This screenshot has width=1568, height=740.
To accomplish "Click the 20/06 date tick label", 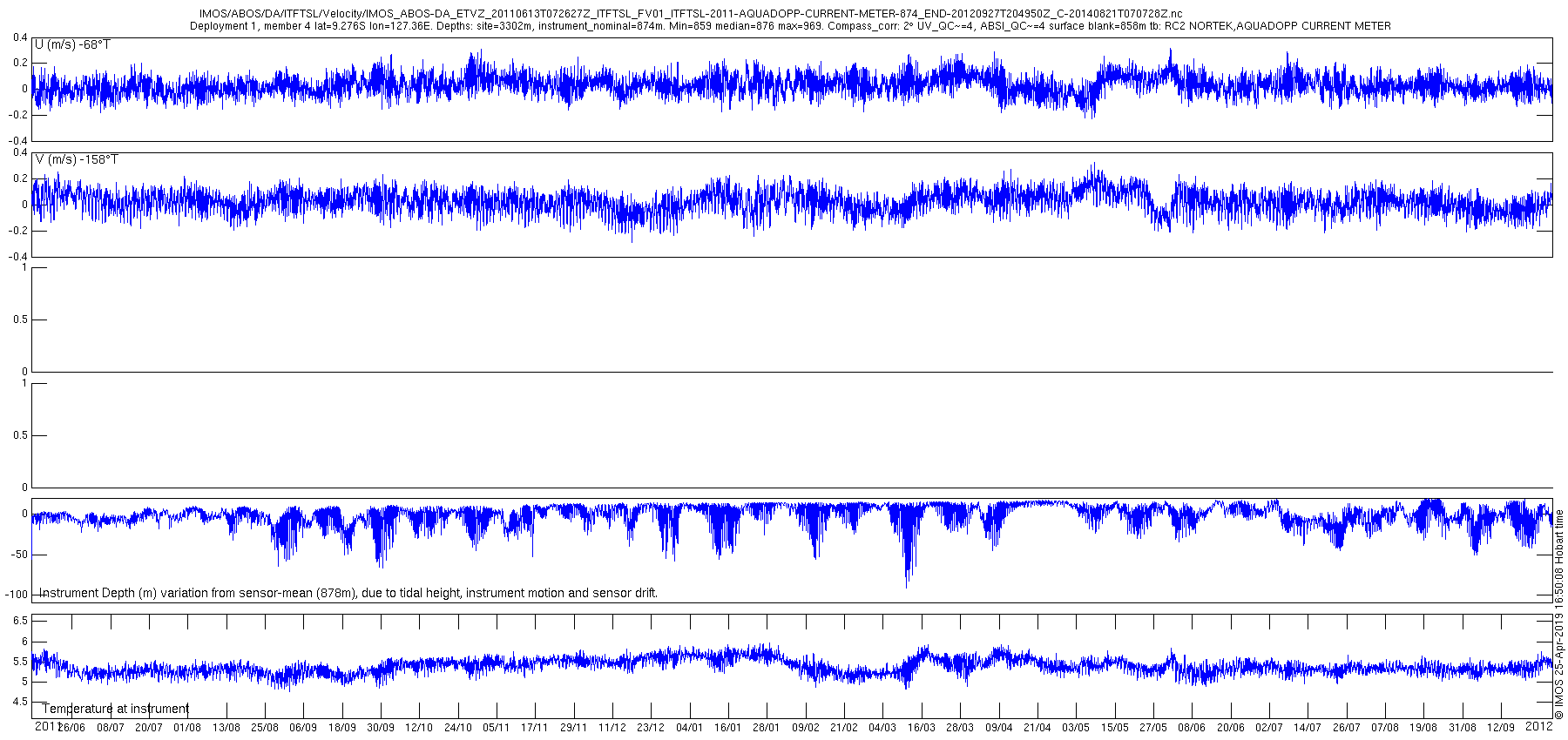I will pos(1231,727).
